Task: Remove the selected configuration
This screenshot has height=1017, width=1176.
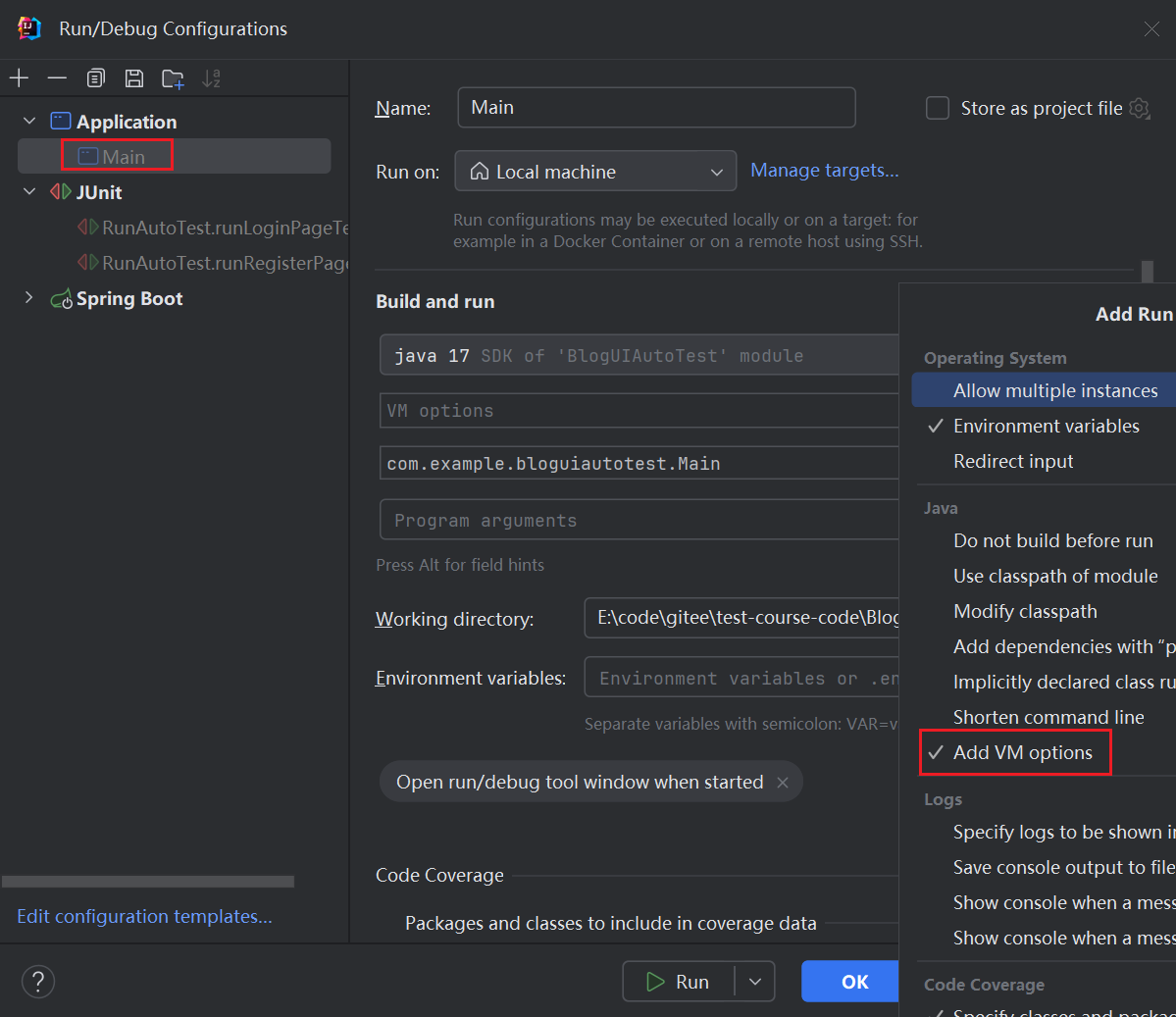Action: [x=57, y=78]
